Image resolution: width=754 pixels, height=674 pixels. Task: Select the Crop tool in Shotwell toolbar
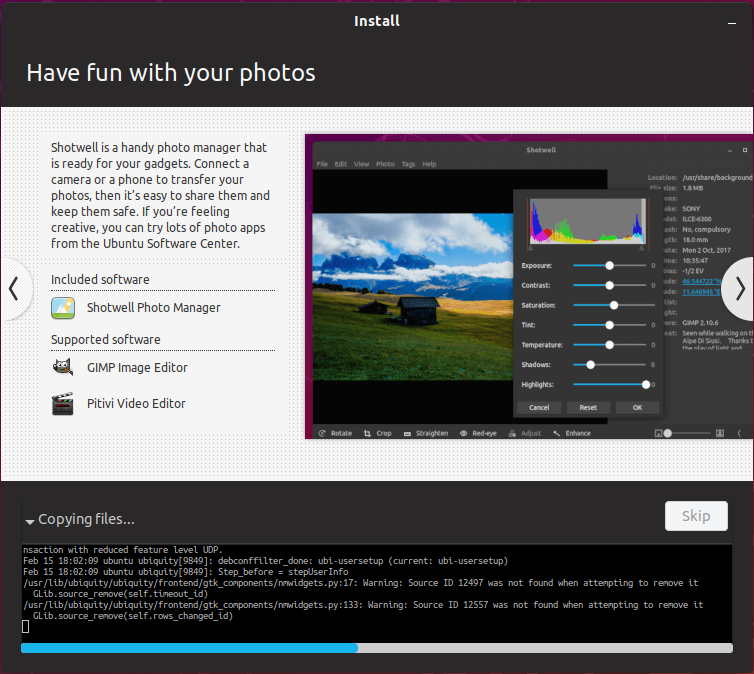click(368, 433)
